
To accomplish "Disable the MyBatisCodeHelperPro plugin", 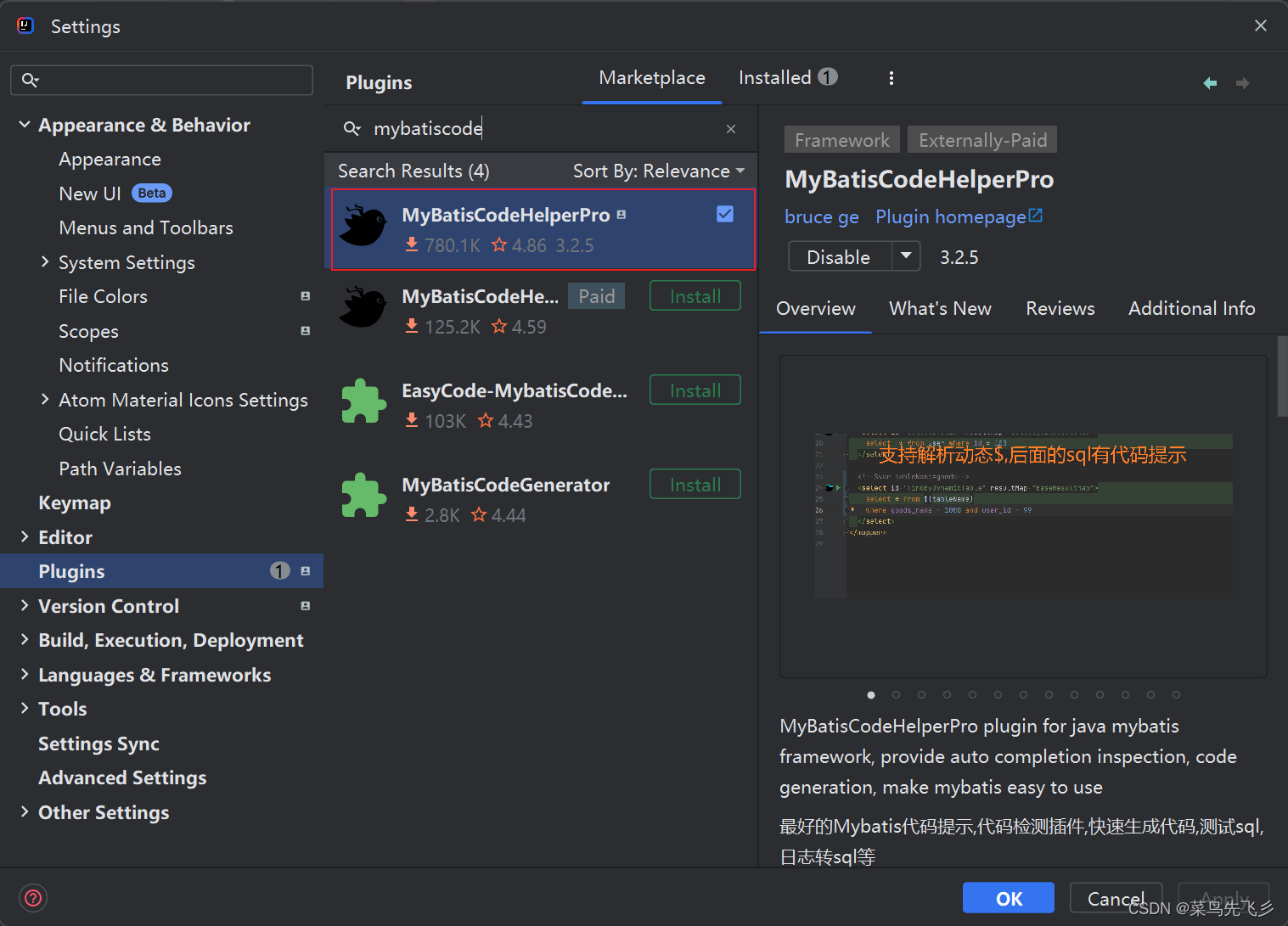I will [840, 256].
